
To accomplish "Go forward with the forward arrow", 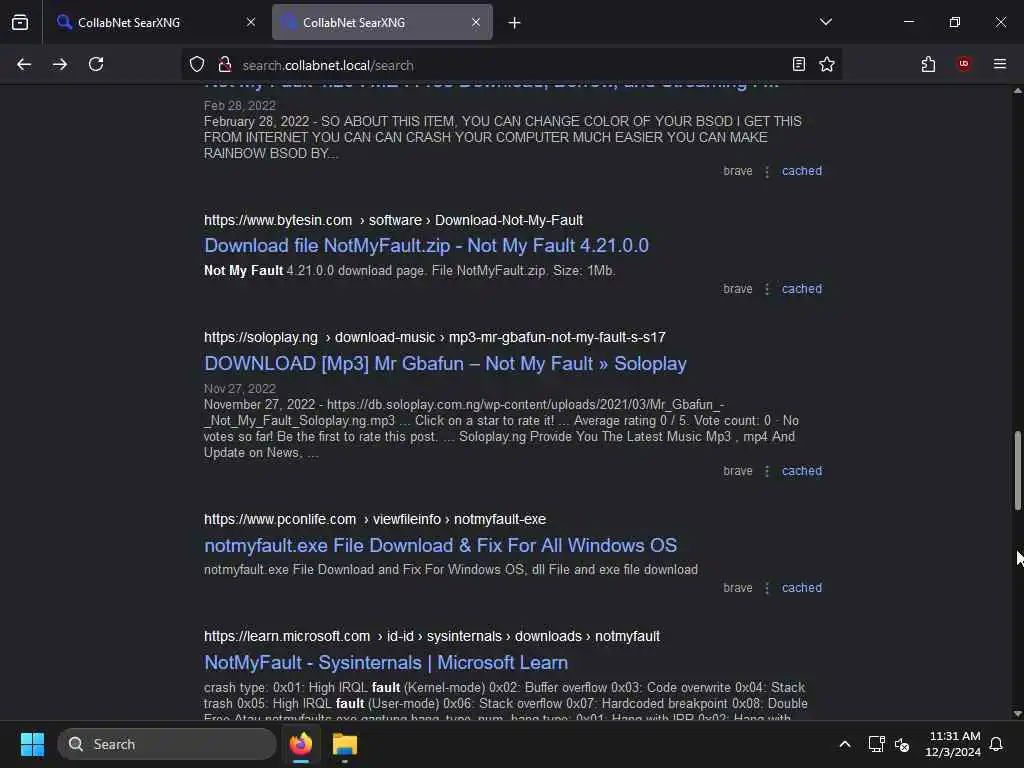I will (x=60, y=64).
